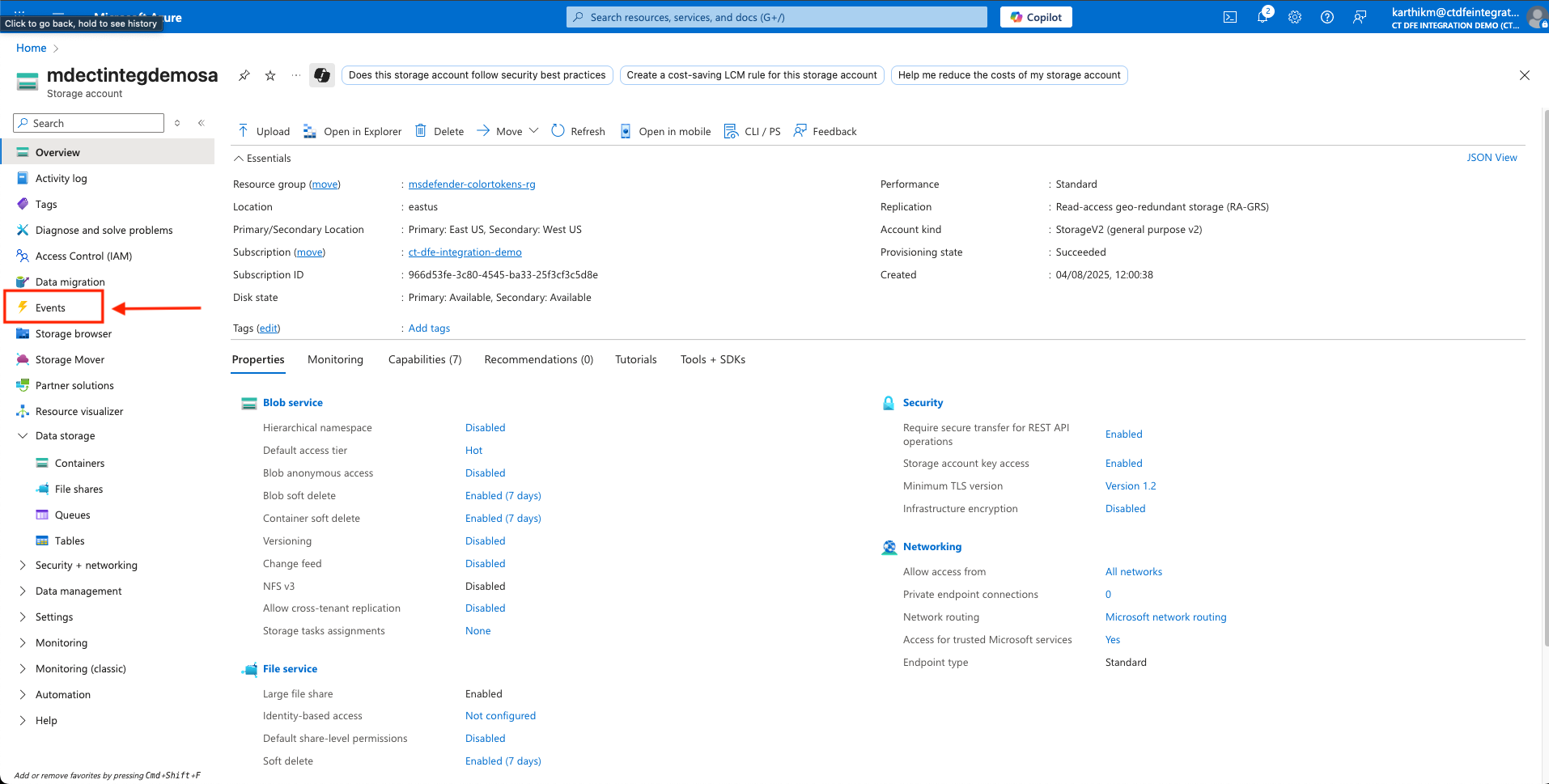
Task: Open Cloud Shell from the top bar
Action: tap(1229, 17)
